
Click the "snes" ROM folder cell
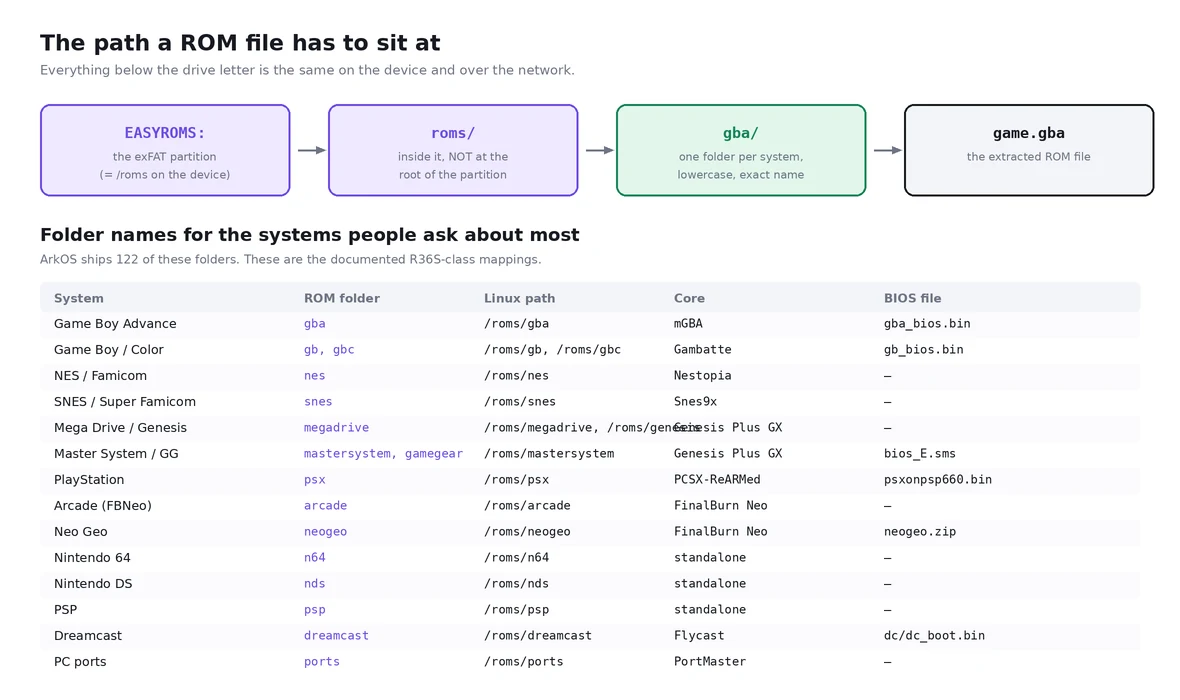318,402
